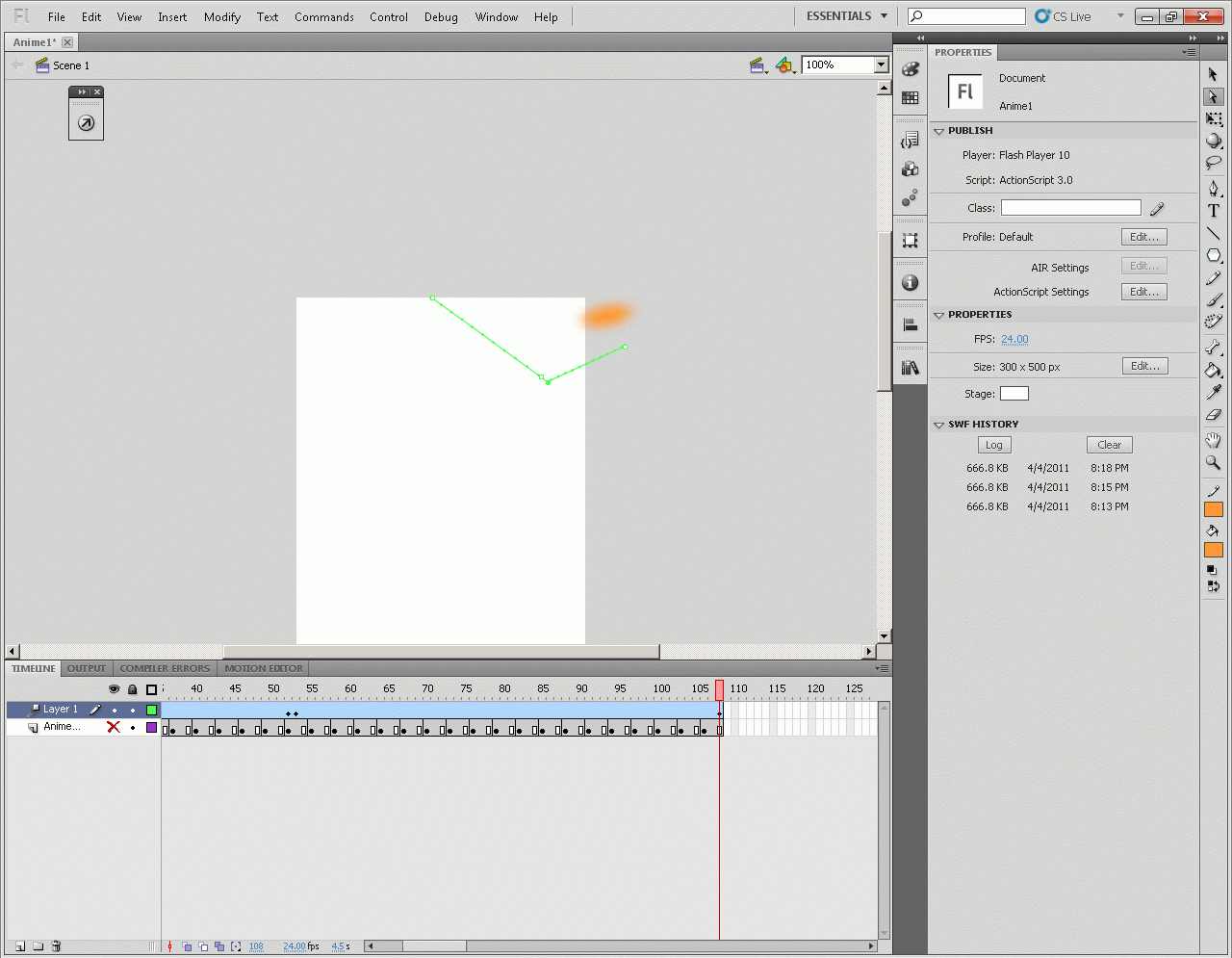Image resolution: width=1232 pixels, height=958 pixels.
Task: Collapse the PROPERTIES section triangle
Action: (x=939, y=315)
